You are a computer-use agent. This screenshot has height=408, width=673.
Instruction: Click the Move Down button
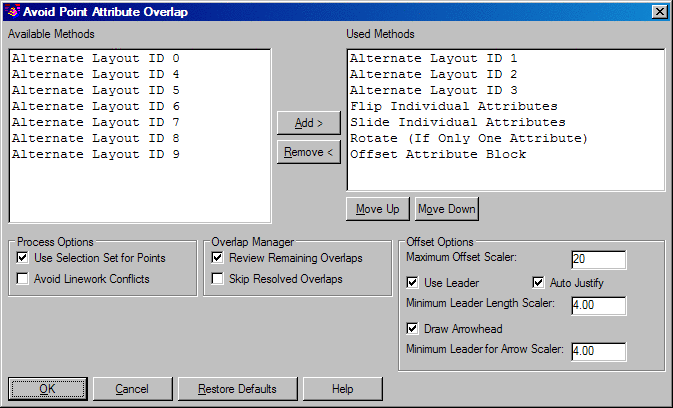pyautogui.click(x=447, y=209)
